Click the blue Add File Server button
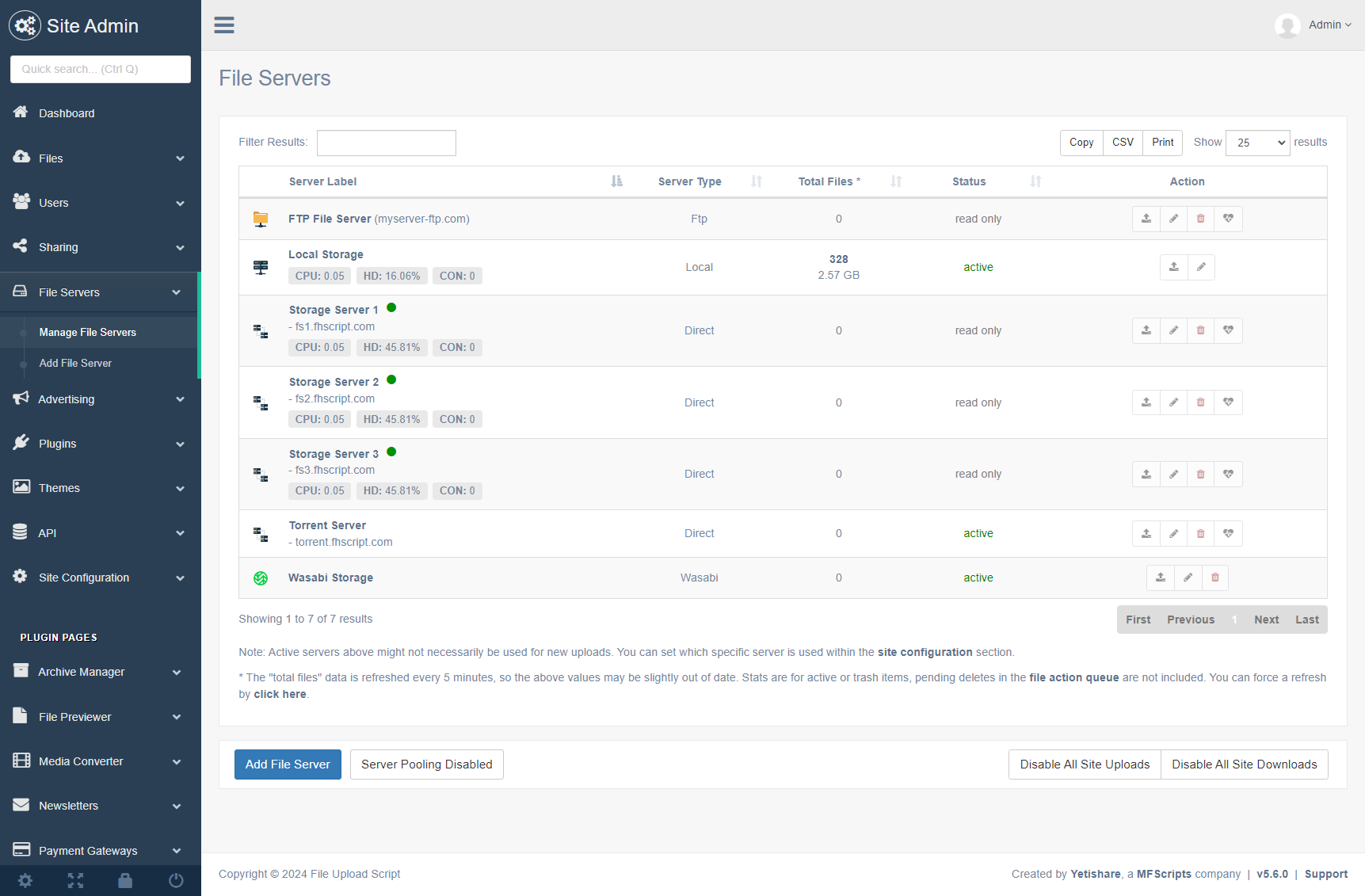Screen dimensions: 1365x896 click(288, 764)
